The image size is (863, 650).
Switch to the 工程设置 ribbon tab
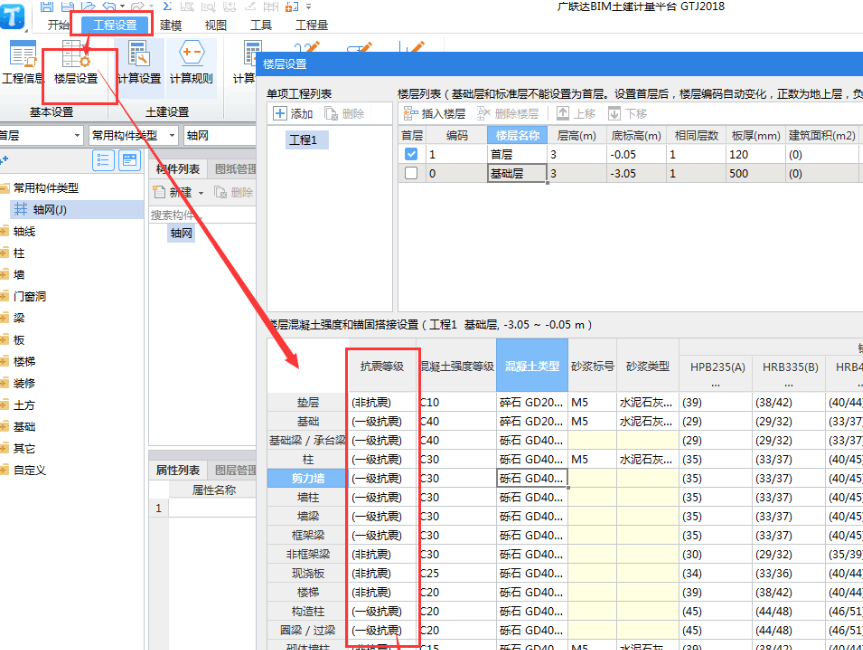tap(115, 25)
